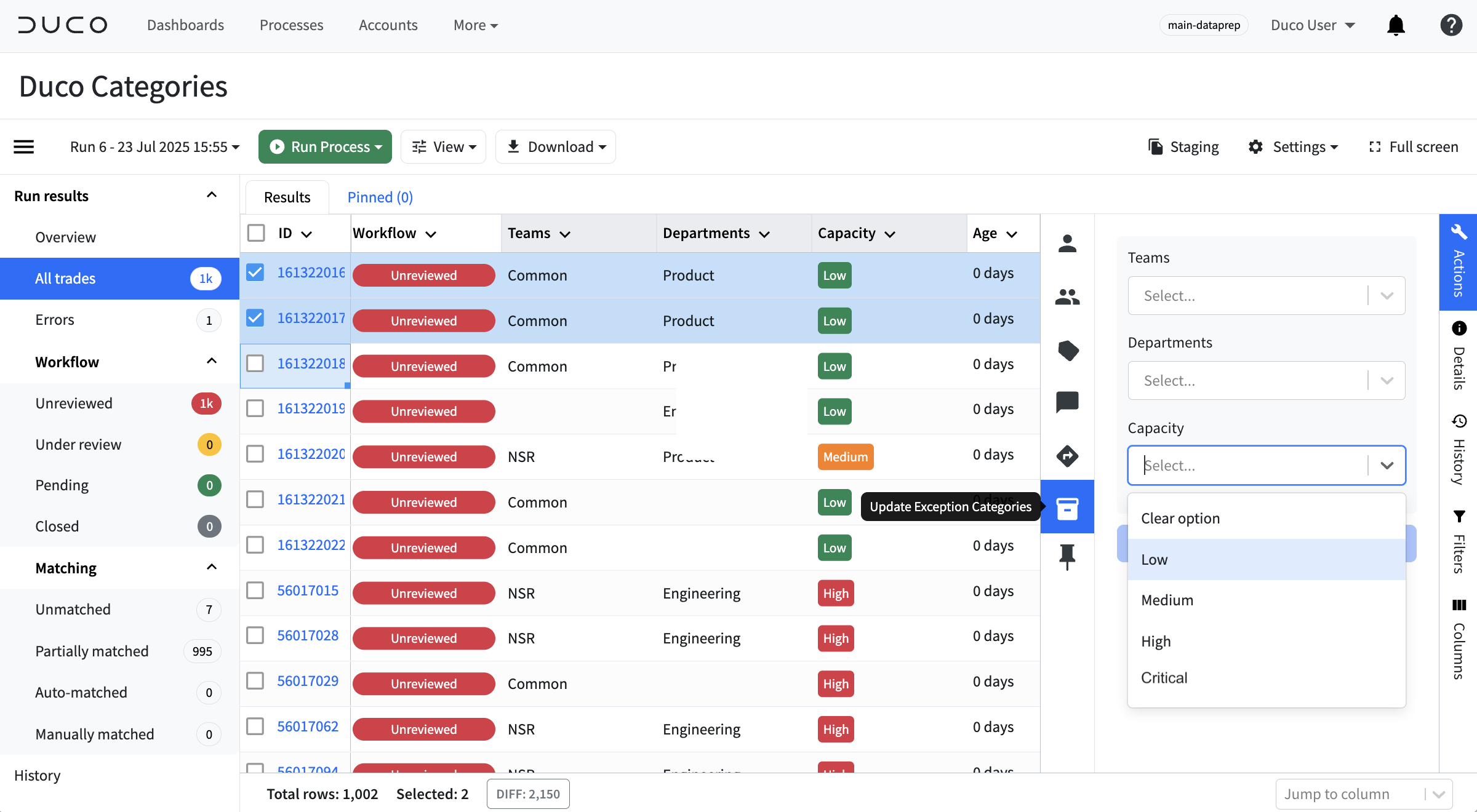Open trade ID 161322016 link
The height and width of the screenshot is (812, 1477).
[x=311, y=273]
